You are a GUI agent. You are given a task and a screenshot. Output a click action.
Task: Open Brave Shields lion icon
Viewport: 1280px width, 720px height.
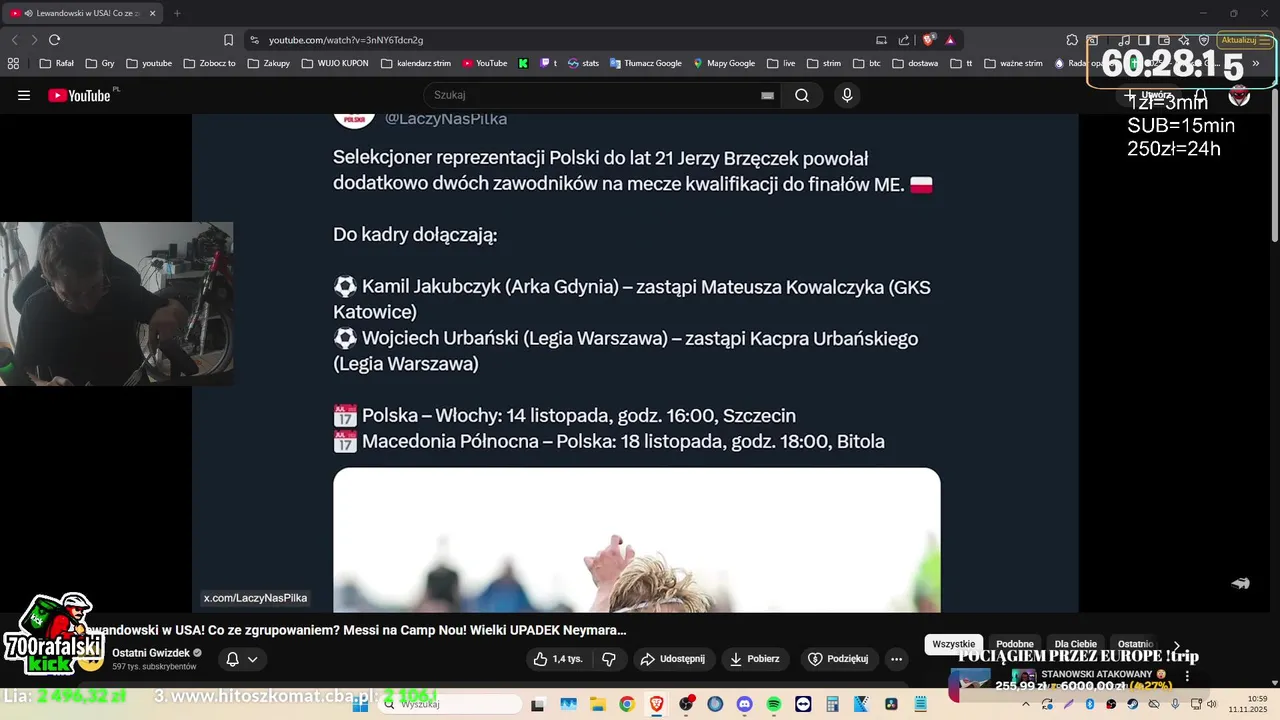(x=929, y=40)
